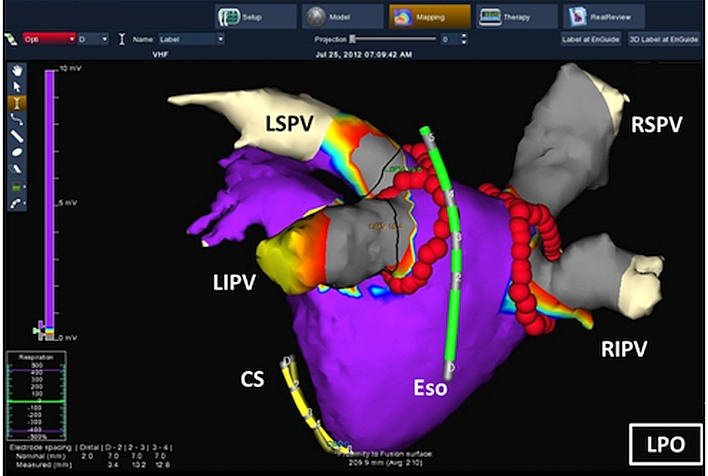Switch to the Setup tab
The height and width of the screenshot is (476, 708).
click(256, 17)
